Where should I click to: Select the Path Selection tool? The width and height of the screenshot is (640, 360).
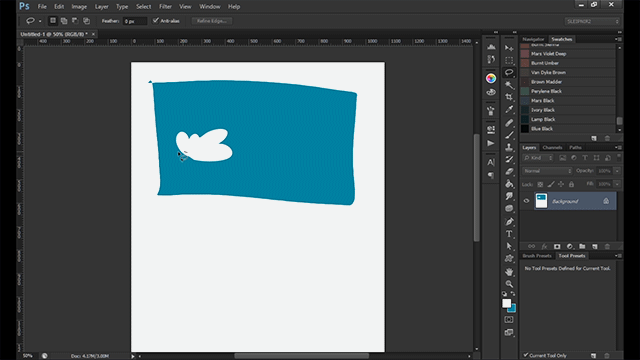pyautogui.click(x=509, y=246)
